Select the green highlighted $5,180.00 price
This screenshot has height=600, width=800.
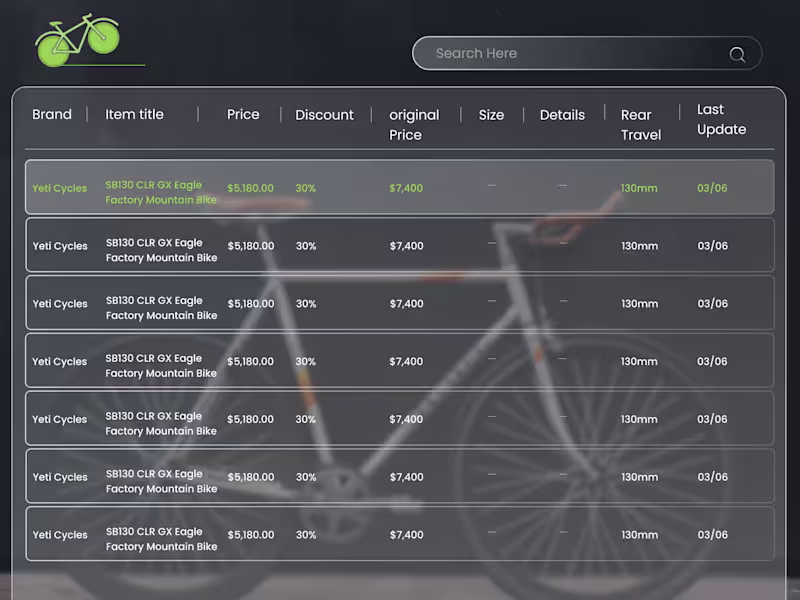[x=250, y=188]
